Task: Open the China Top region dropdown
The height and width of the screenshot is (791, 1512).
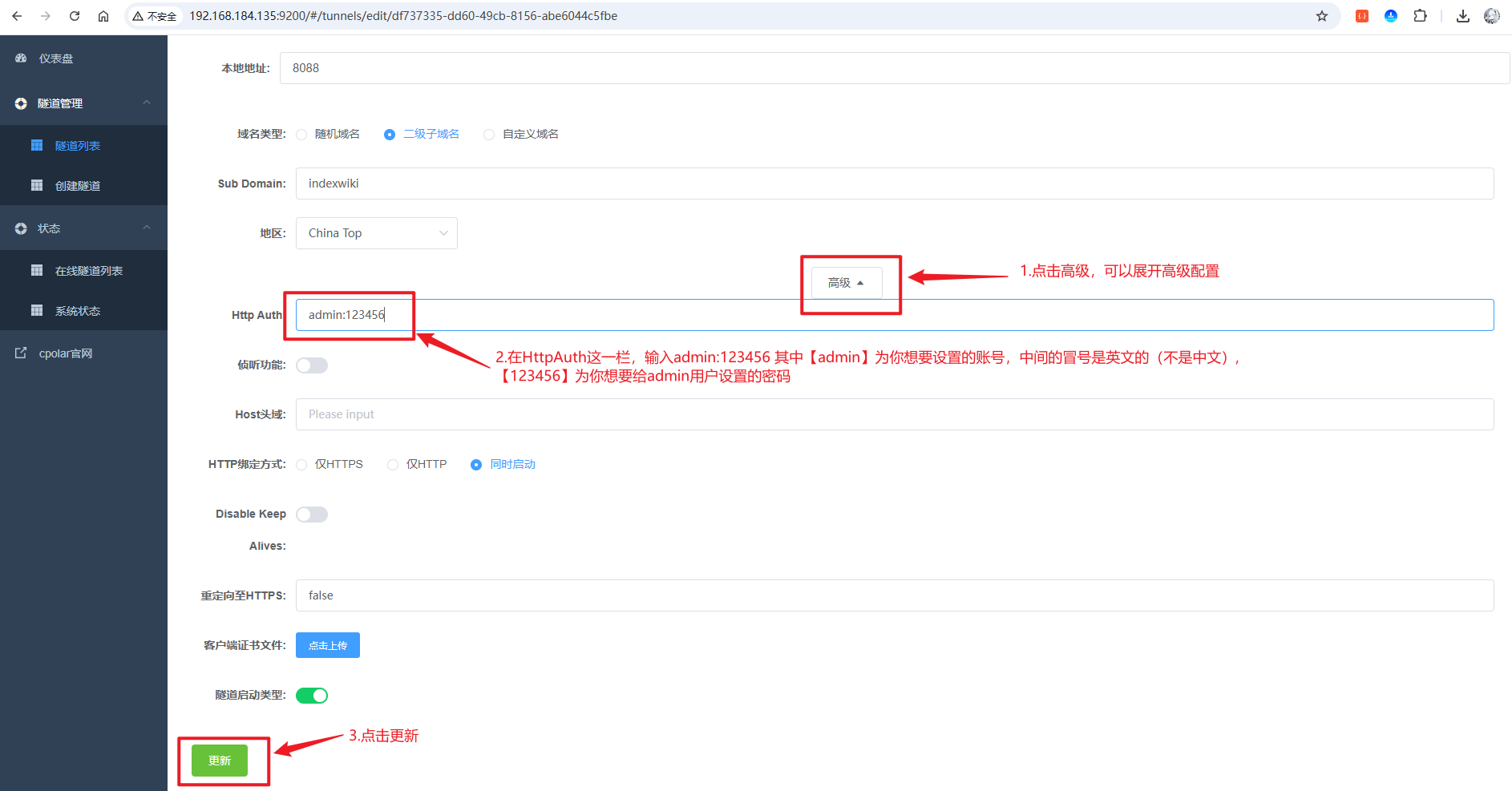Action: point(377,233)
